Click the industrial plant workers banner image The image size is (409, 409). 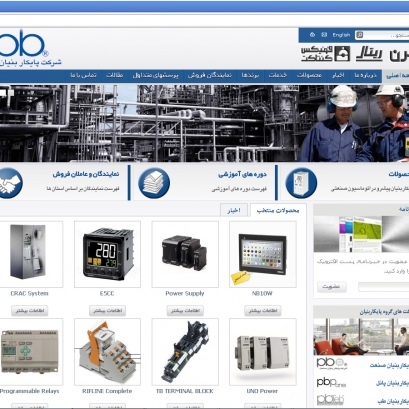pos(204,123)
